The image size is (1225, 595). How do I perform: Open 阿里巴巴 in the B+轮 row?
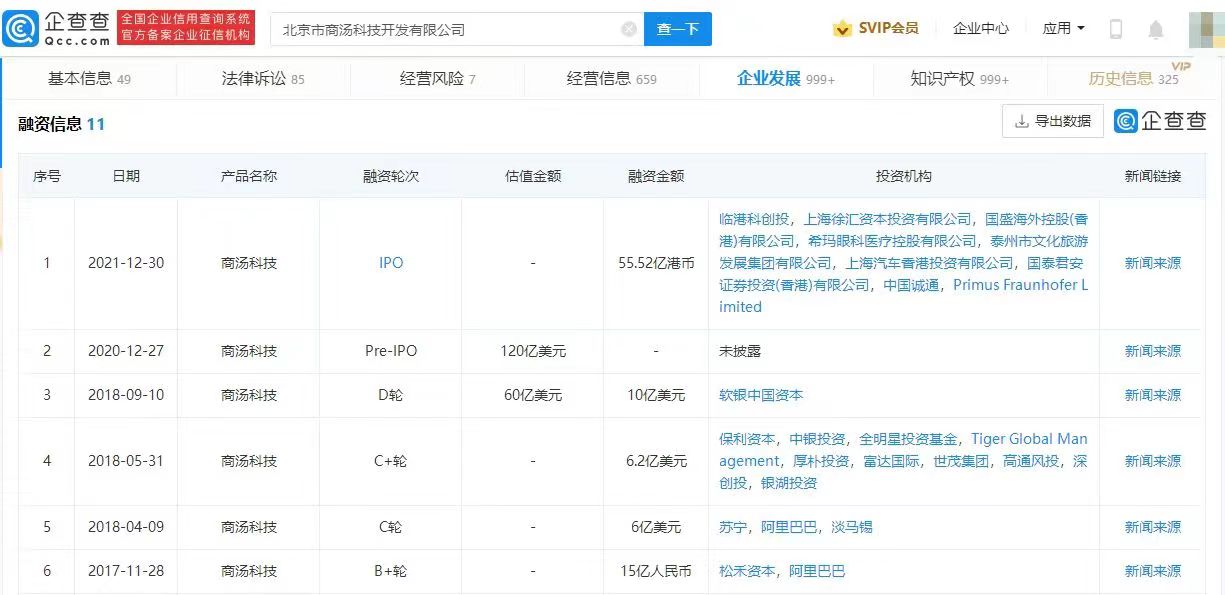pyautogui.click(x=817, y=571)
